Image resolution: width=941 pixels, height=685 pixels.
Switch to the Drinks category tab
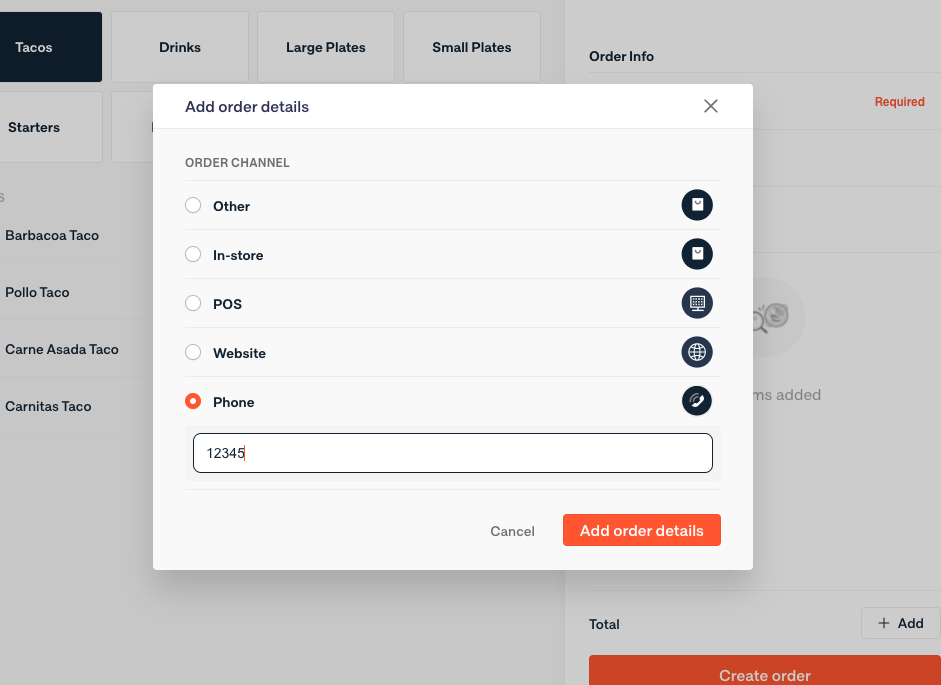click(180, 47)
